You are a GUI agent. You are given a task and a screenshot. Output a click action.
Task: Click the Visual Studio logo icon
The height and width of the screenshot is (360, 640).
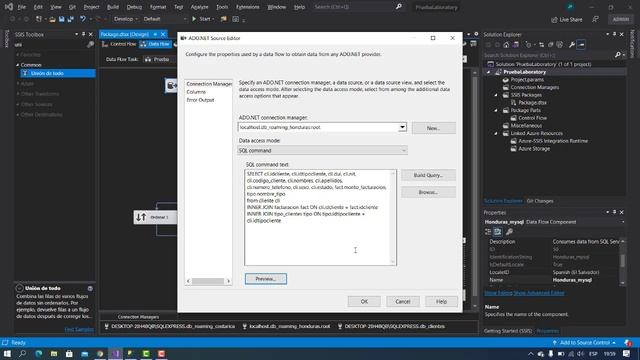coord(8,7)
